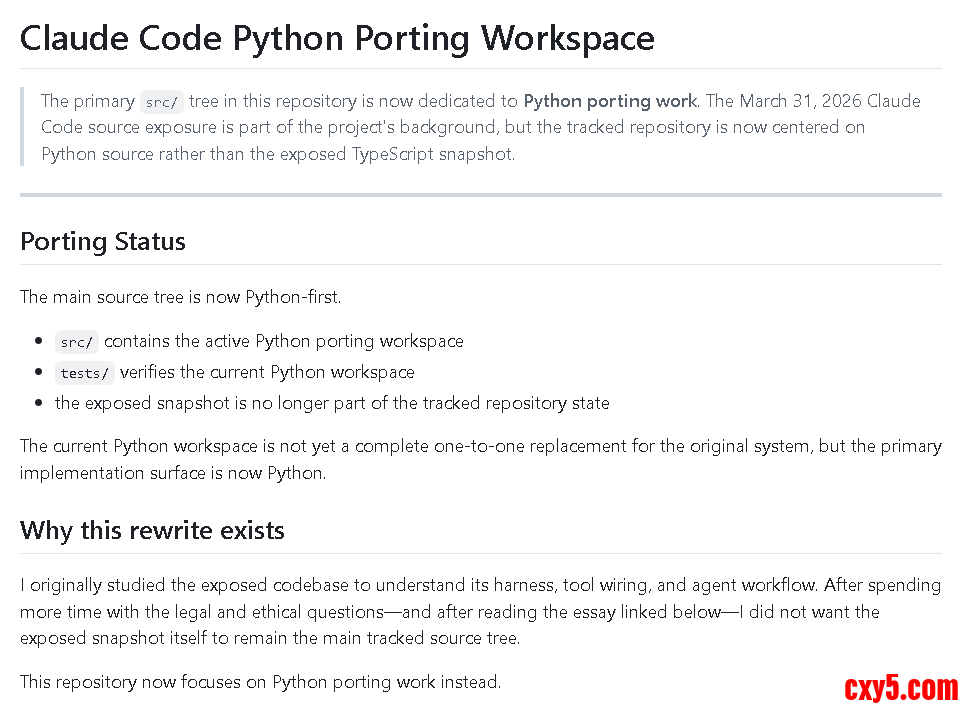
Task: Click "contains the active Python porting workspace" text
Action: coord(284,341)
